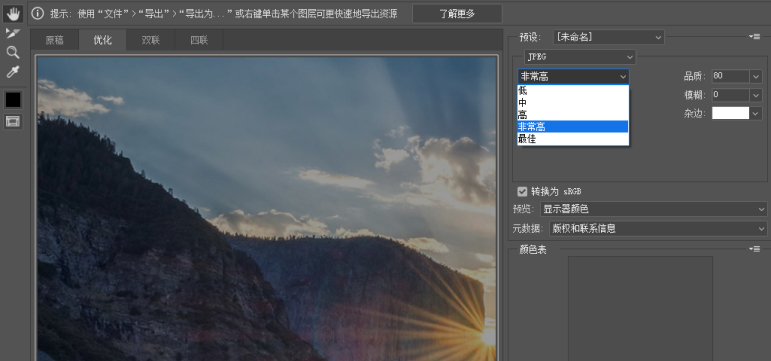771x361 pixels.
Task: Select the Eyedropper tool
Action: (x=13, y=72)
